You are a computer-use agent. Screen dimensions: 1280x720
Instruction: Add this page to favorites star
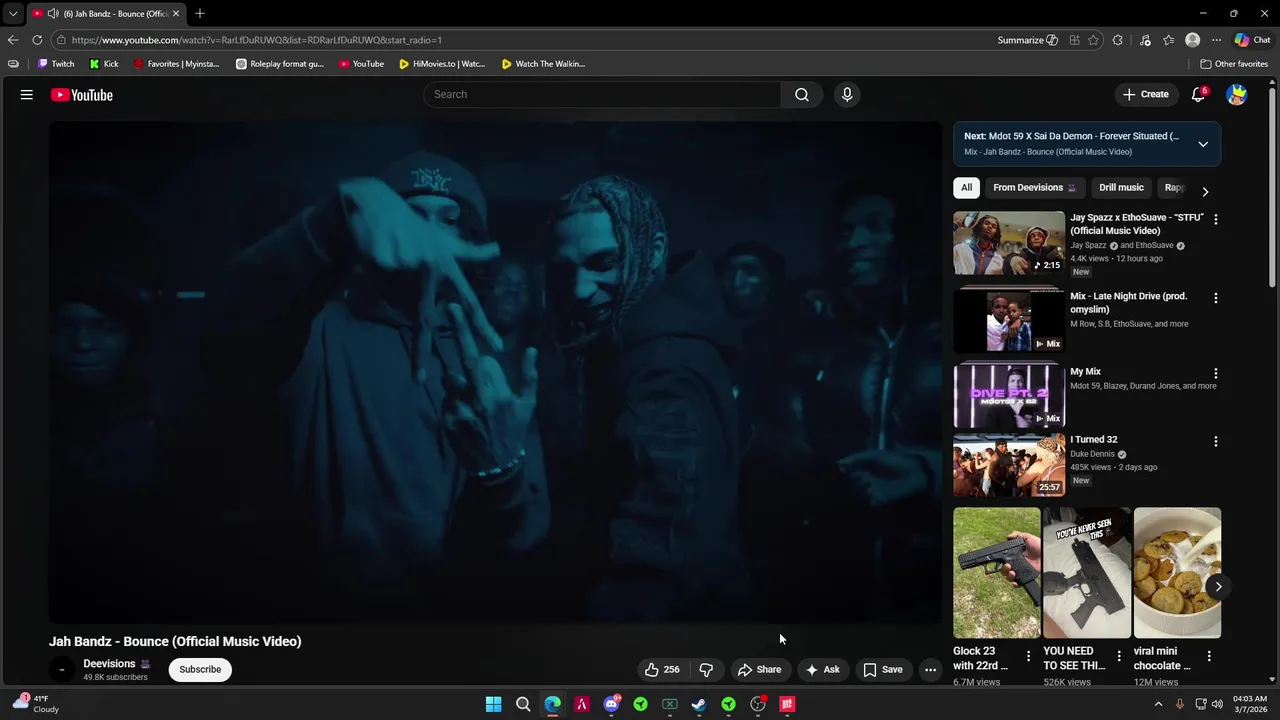(x=1093, y=40)
